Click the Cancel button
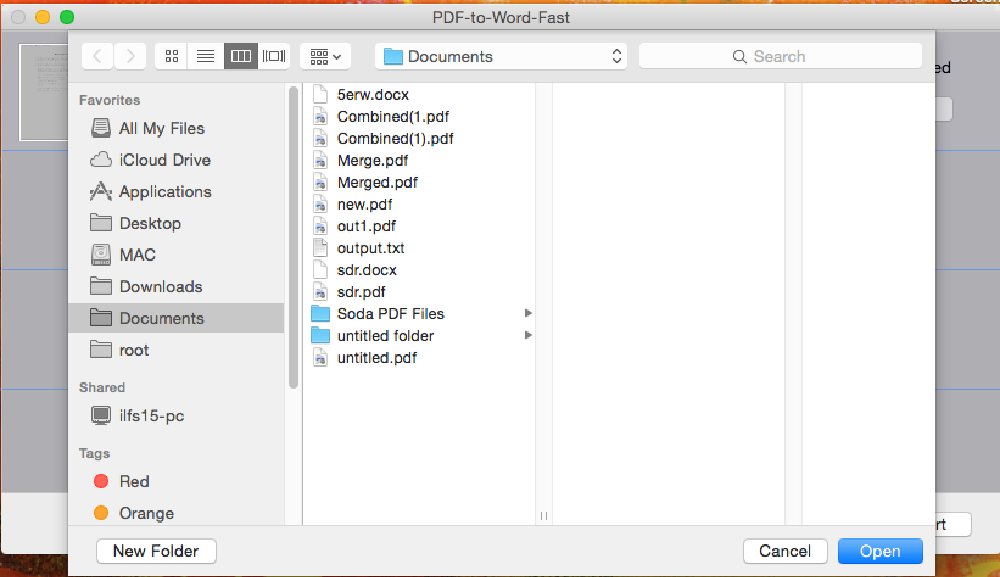1000x577 pixels. coord(785,551)
